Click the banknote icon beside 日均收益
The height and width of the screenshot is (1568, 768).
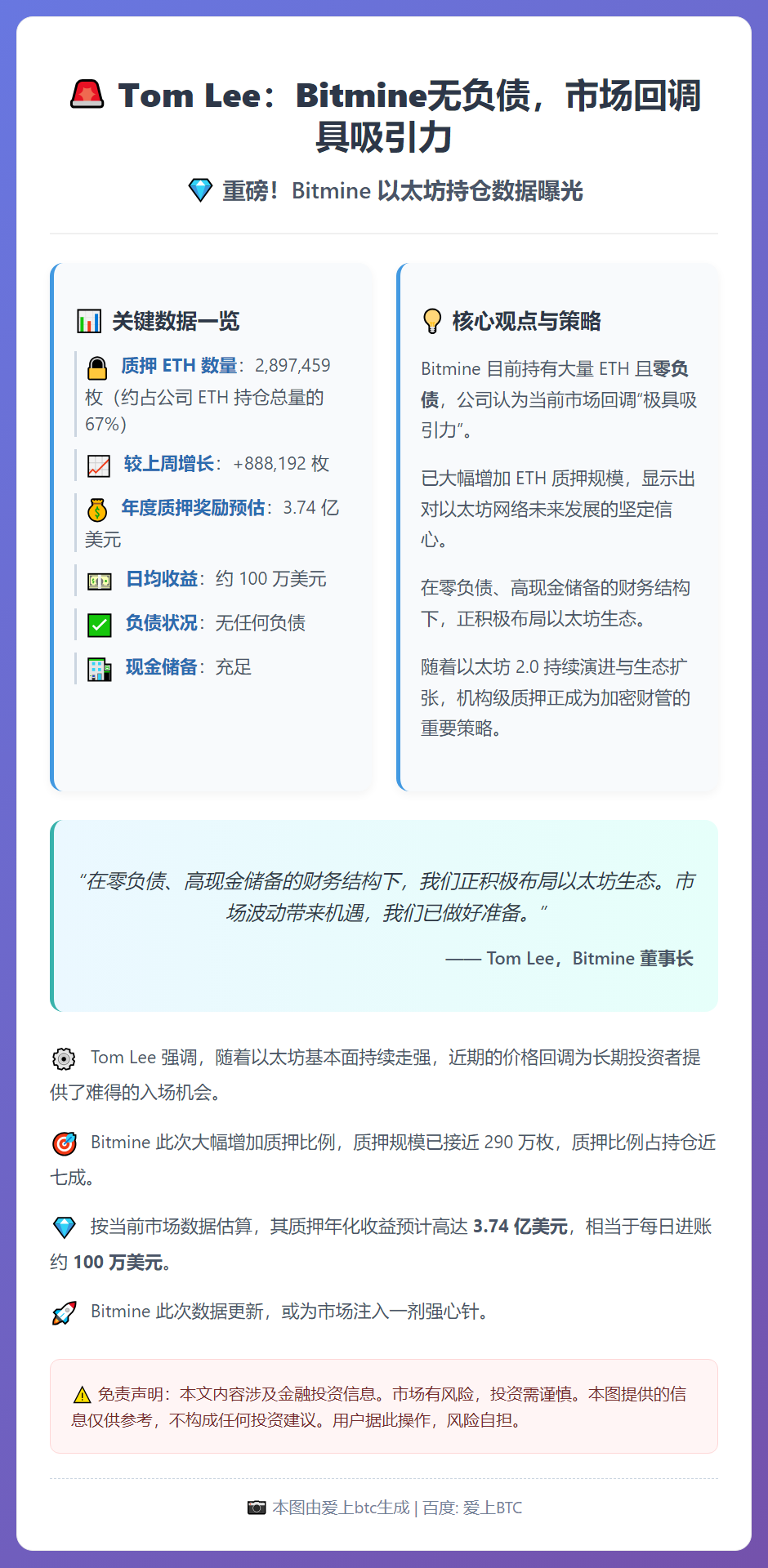coord(100,581)
